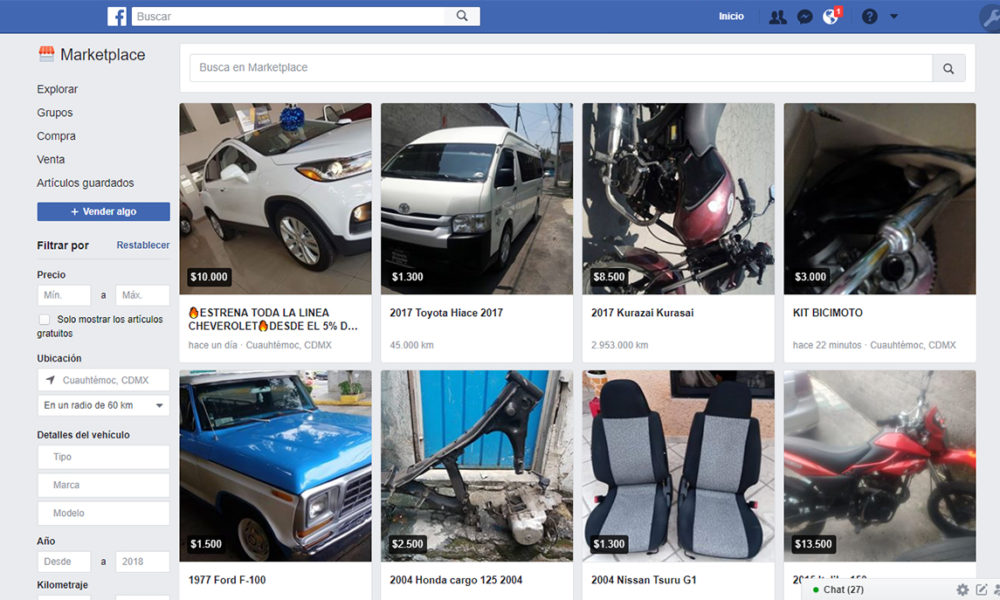Screen dimensions: 1000x600
Task: Select Grupos in Marketplace sidebar
Action: coord(55,113)
